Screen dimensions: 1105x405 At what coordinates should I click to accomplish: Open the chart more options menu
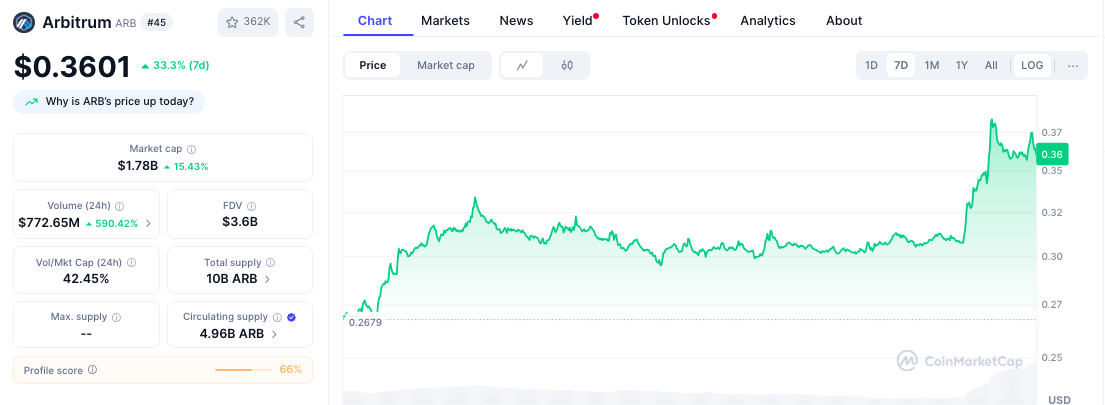(x=1073, y=66)
